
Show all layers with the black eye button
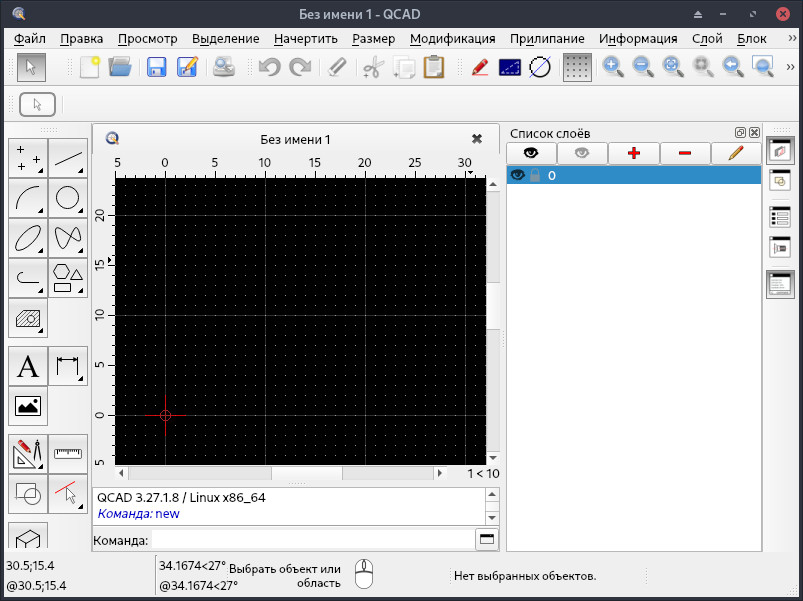pyautogui.click(x=531, y=153)
